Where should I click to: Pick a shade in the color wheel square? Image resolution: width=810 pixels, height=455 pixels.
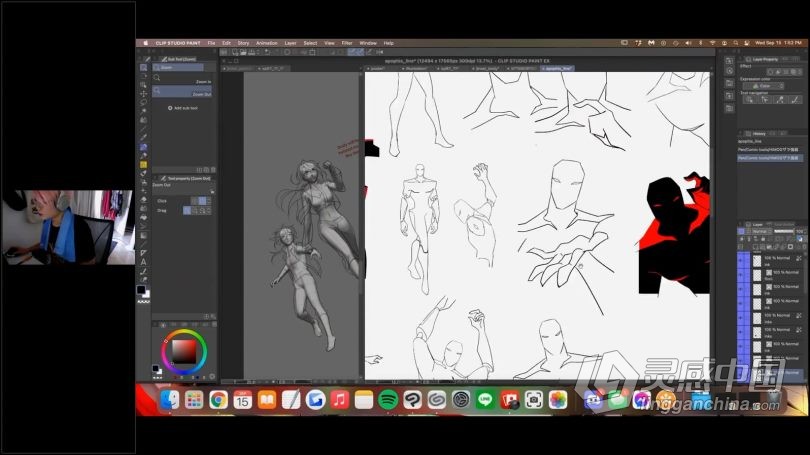pyautogui.click(x=184, y=352)
